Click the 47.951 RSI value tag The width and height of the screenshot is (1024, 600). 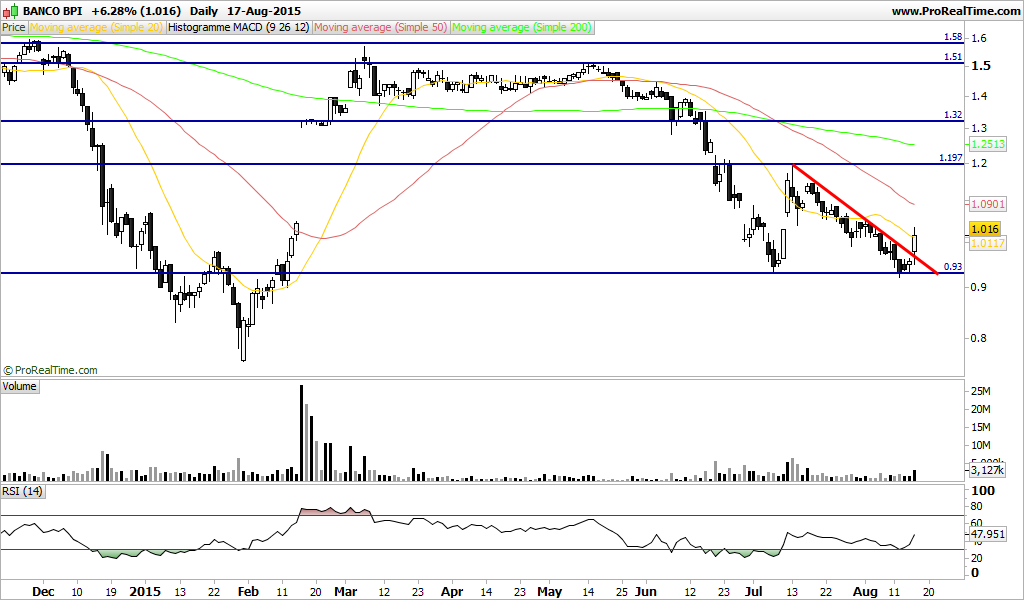[988, 534]
